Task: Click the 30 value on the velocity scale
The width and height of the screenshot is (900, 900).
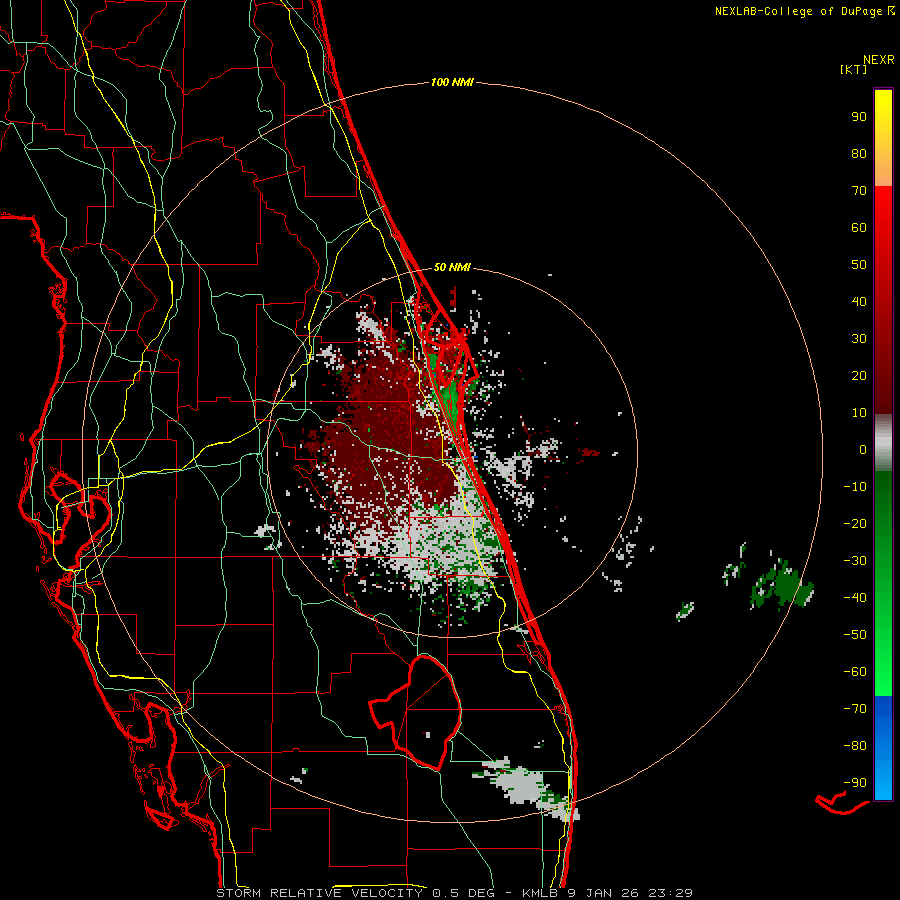Action: point(859,339)
